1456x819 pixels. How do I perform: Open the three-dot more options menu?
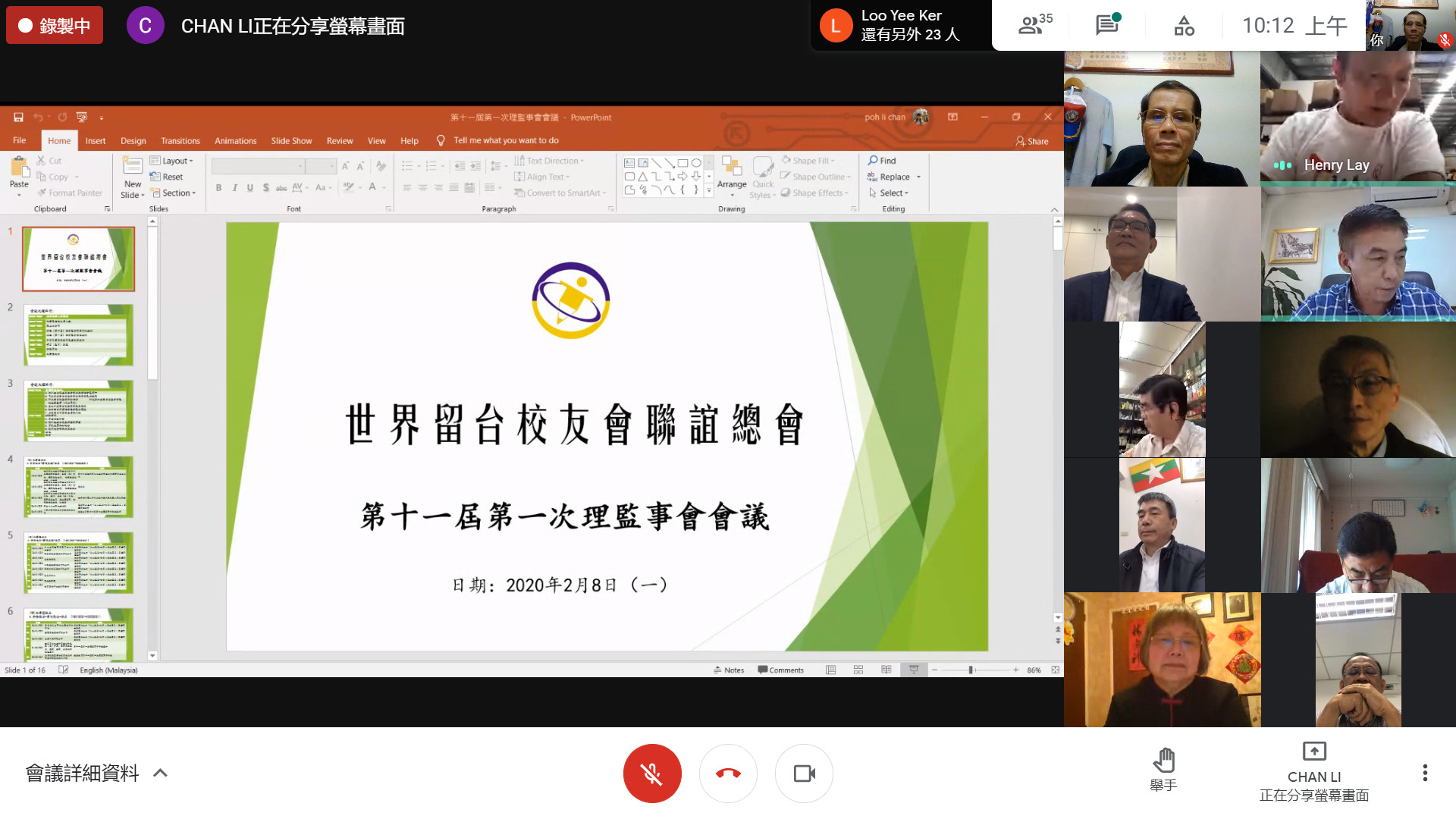[x=1425, y=773]
